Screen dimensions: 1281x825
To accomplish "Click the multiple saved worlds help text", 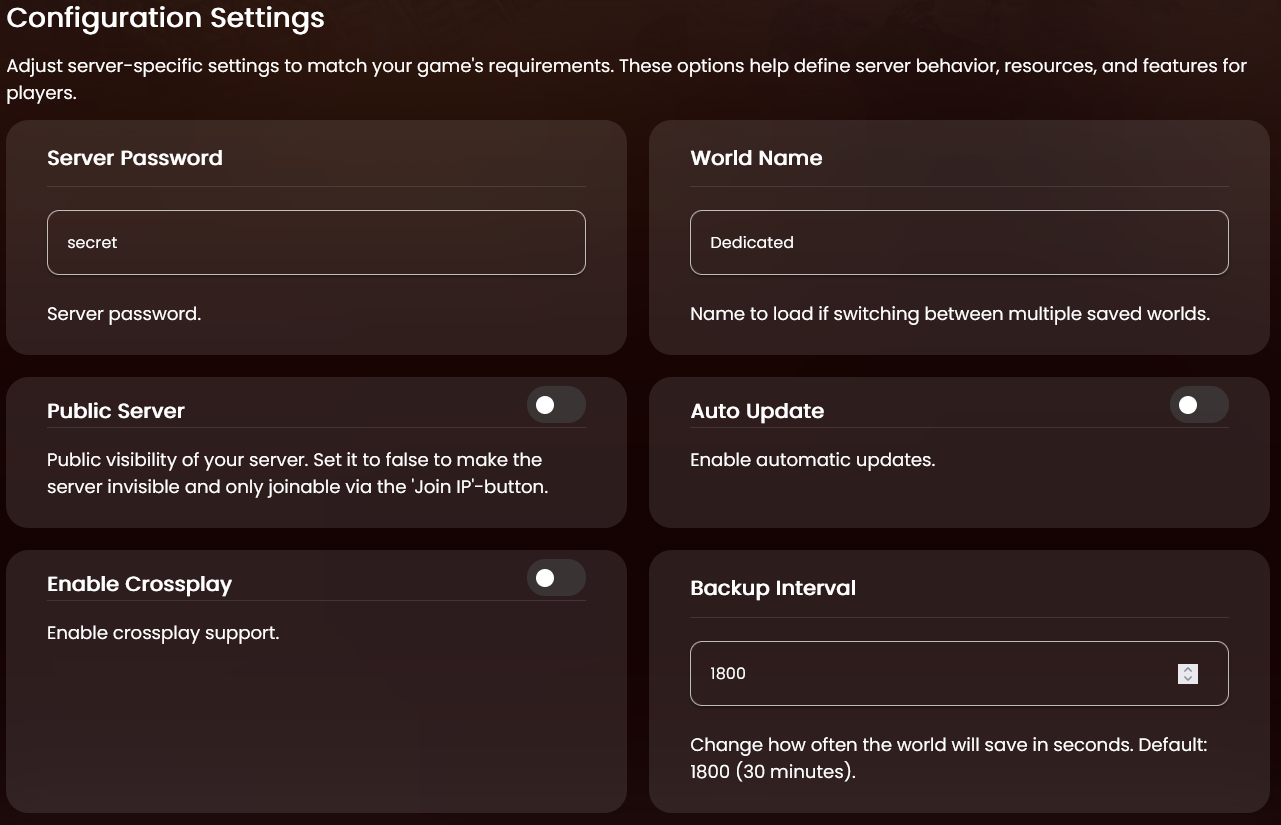I will click(x=950, y=314).
